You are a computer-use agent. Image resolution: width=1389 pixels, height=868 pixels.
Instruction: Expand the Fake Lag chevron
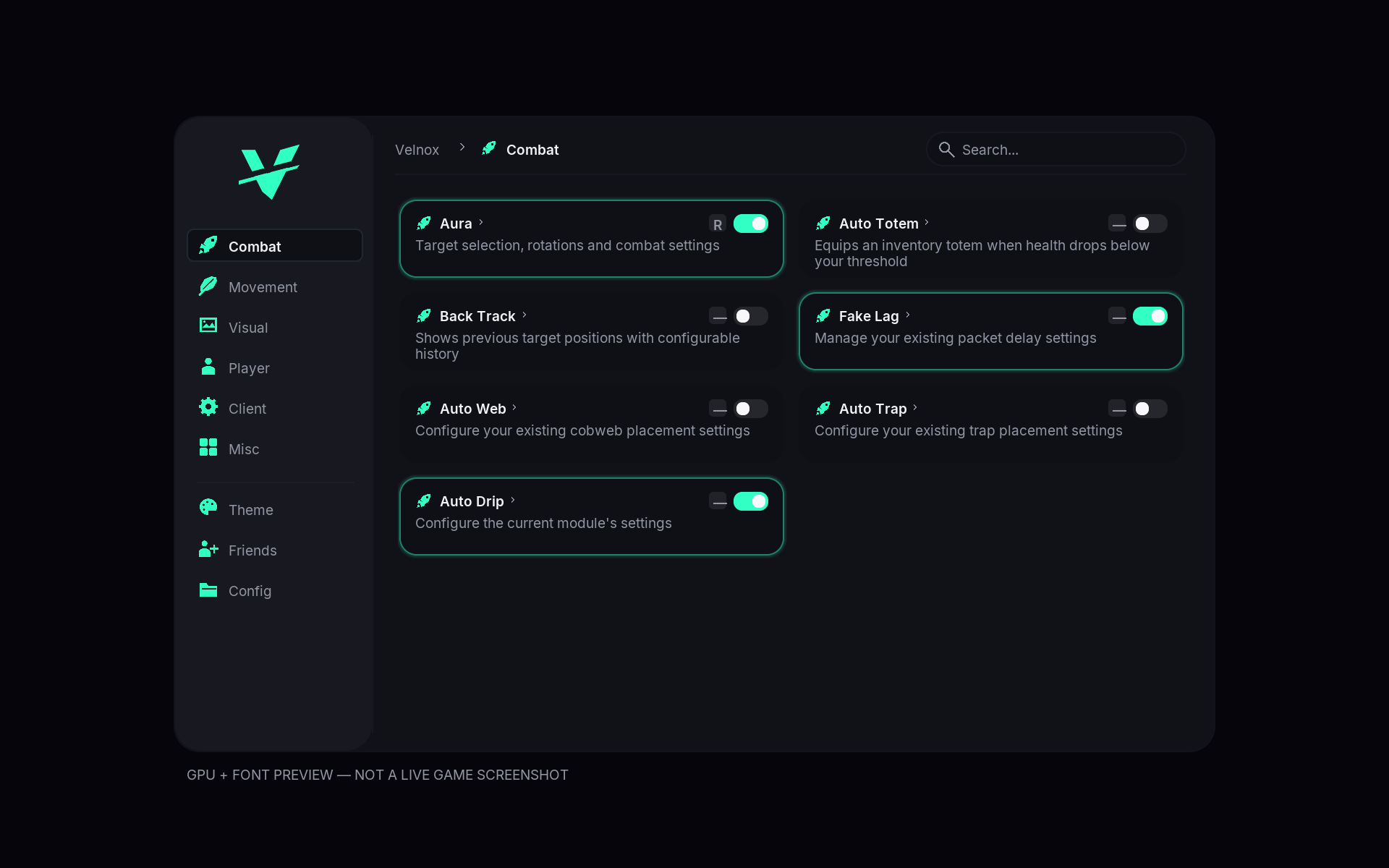point(908,315)
